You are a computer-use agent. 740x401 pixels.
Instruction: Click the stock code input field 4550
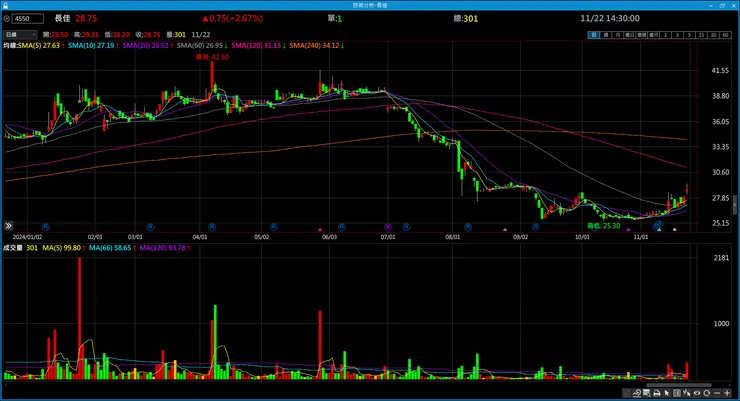pos(27,19)
